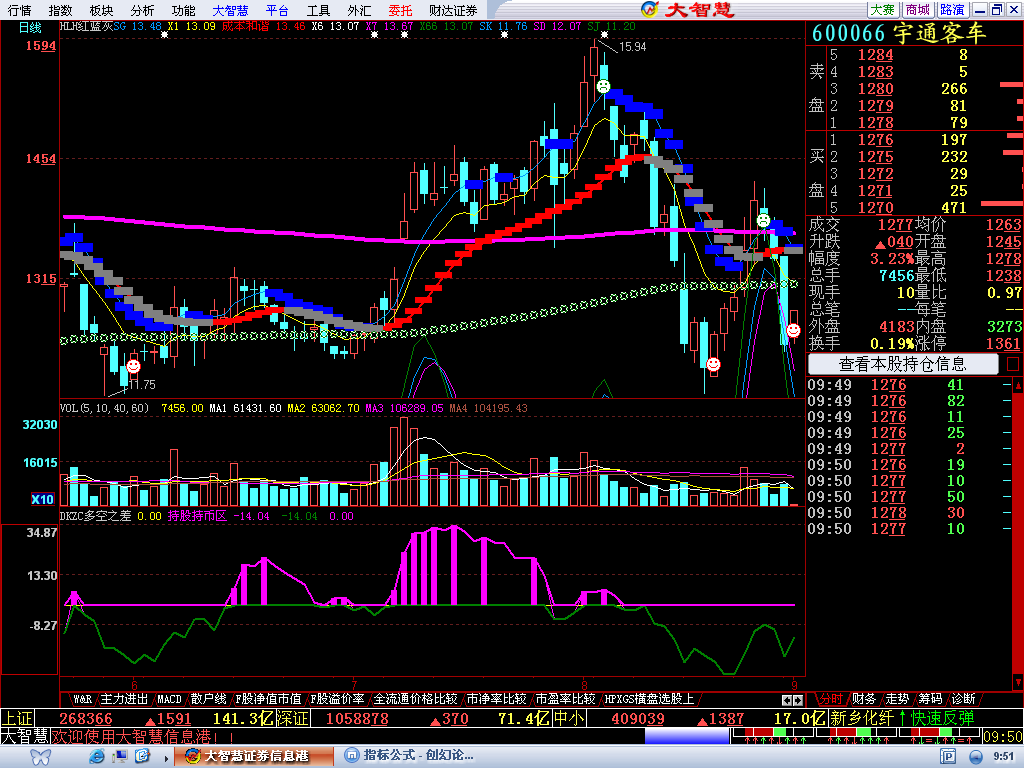
Task: Select the MACD indicator tab
Action: pos(169,699)
